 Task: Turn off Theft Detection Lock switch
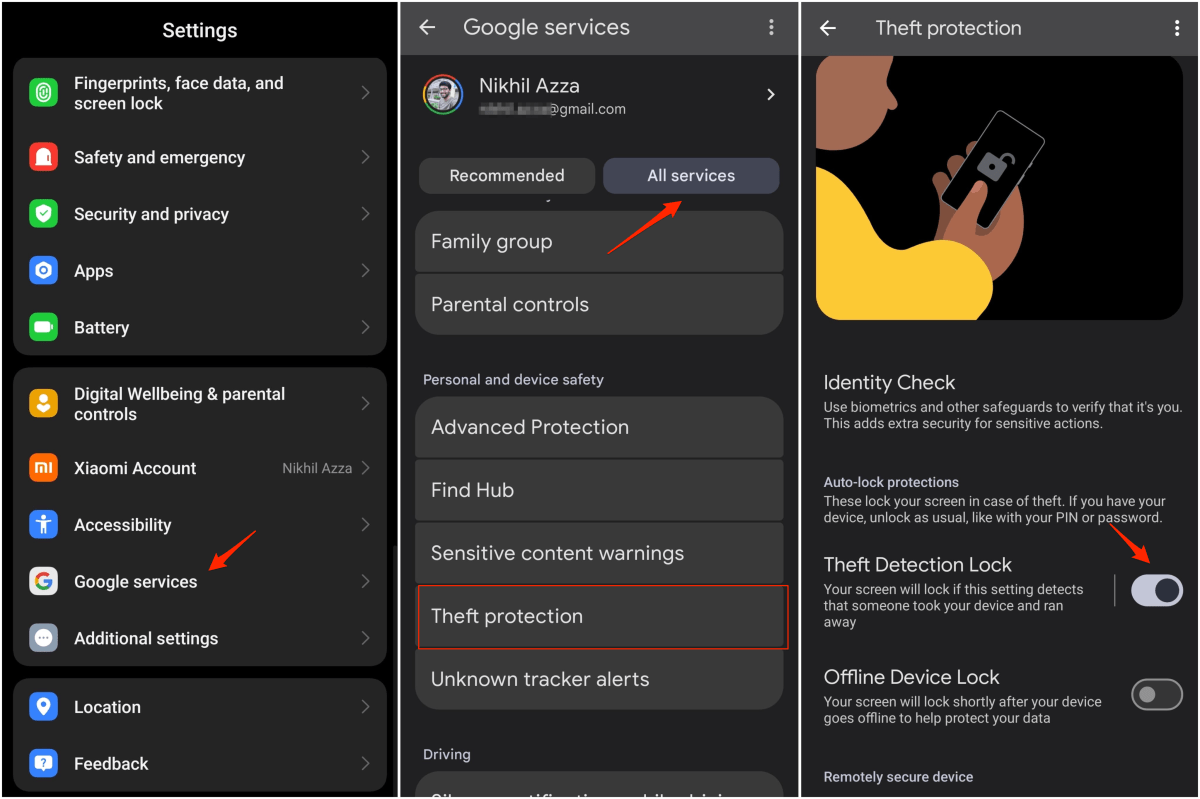click(1157, 590)
